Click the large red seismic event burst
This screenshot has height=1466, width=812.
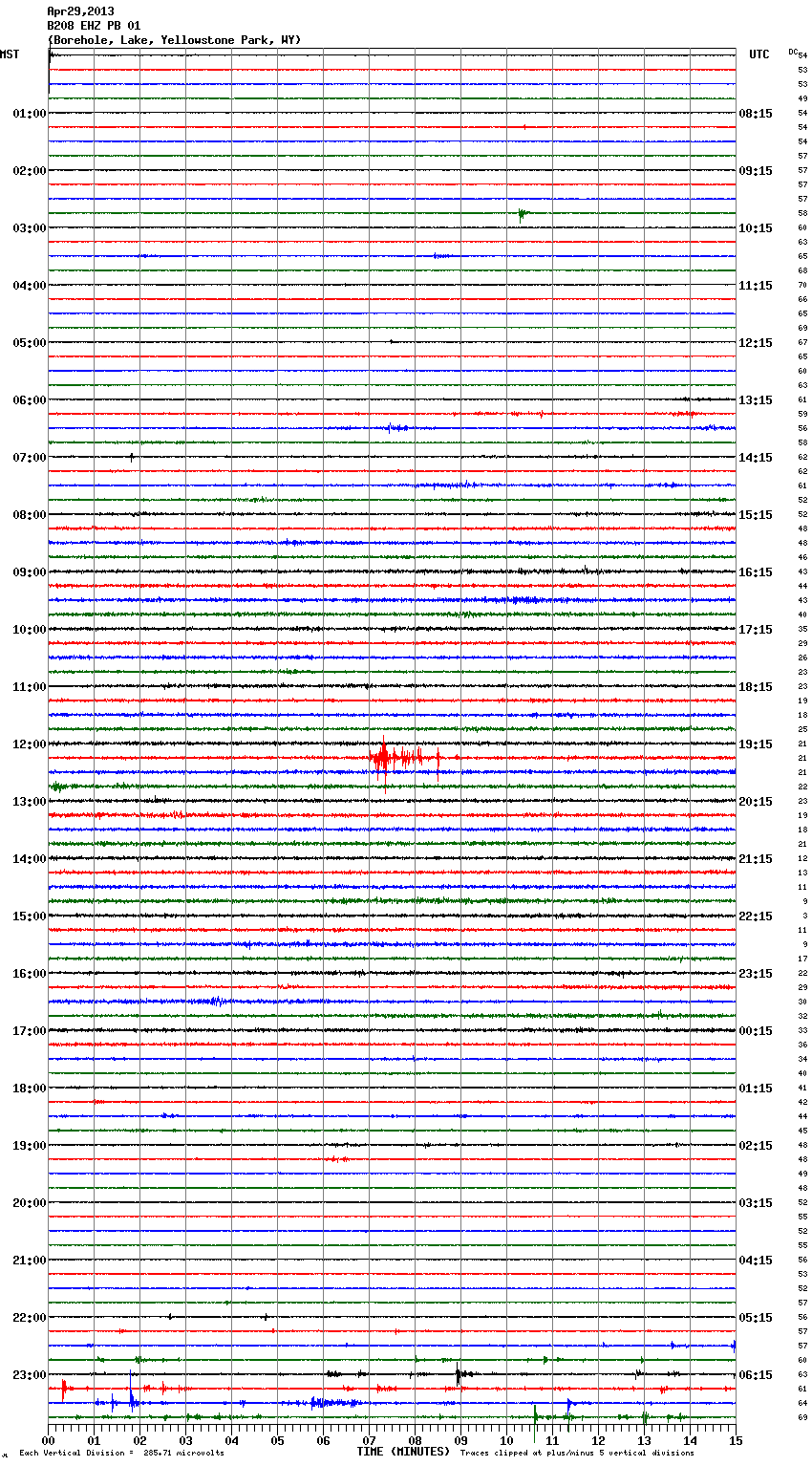385,759
